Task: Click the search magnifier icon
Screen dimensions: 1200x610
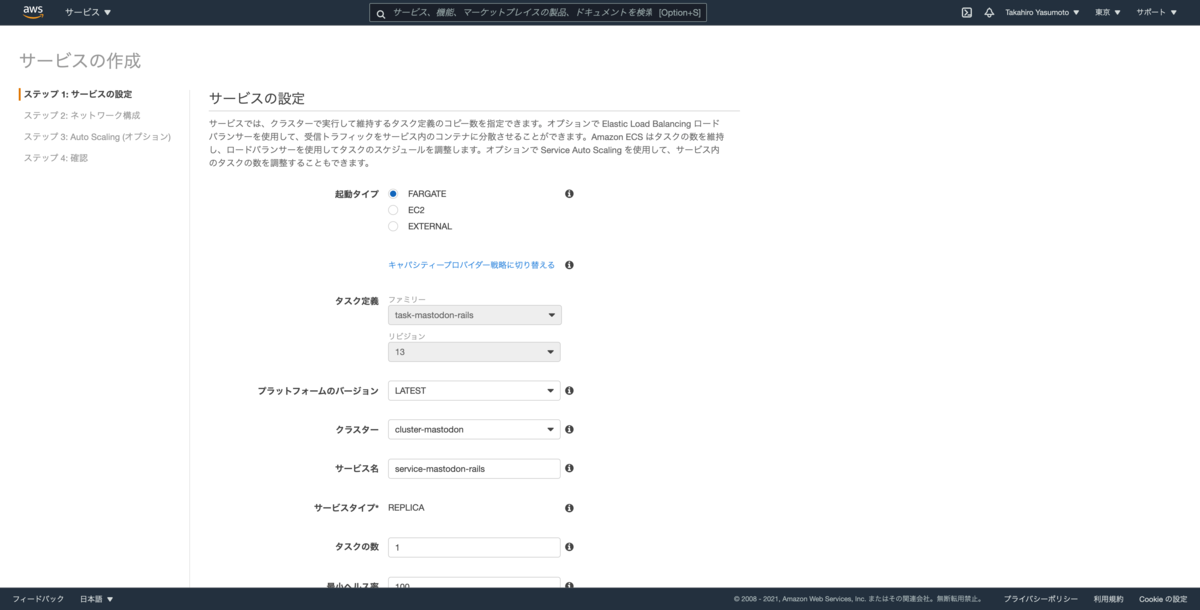Action: tap(381, 13)
